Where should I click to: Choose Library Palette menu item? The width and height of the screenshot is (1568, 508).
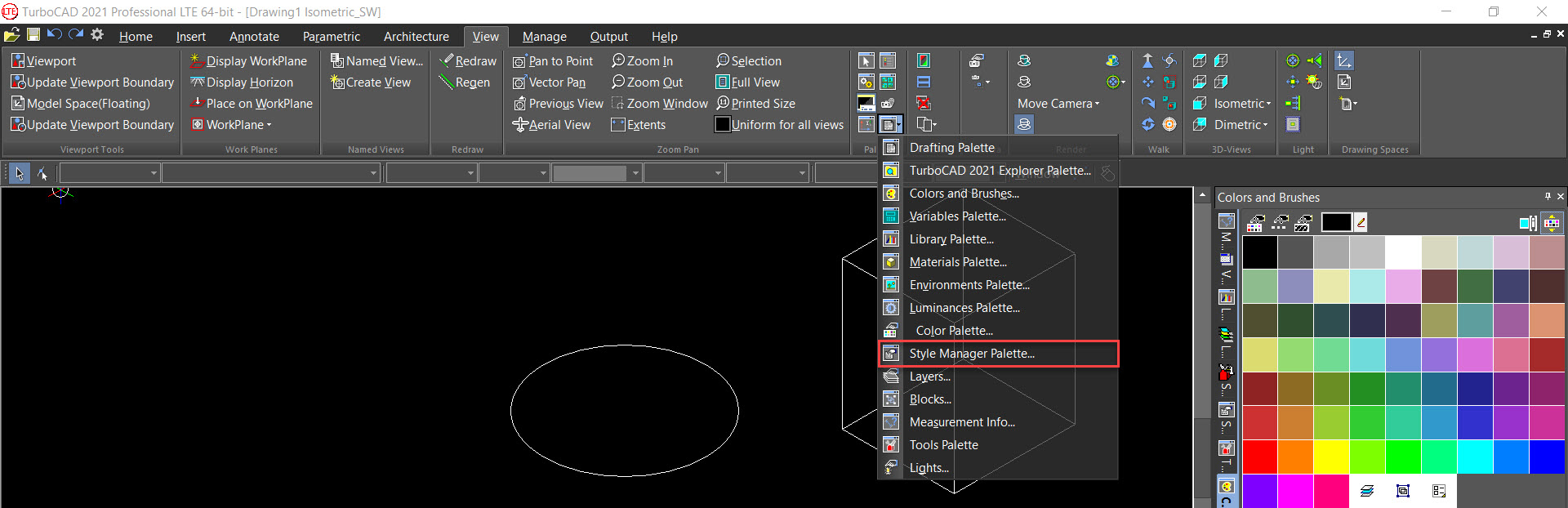pyautogui.click(x=998, y=238)
